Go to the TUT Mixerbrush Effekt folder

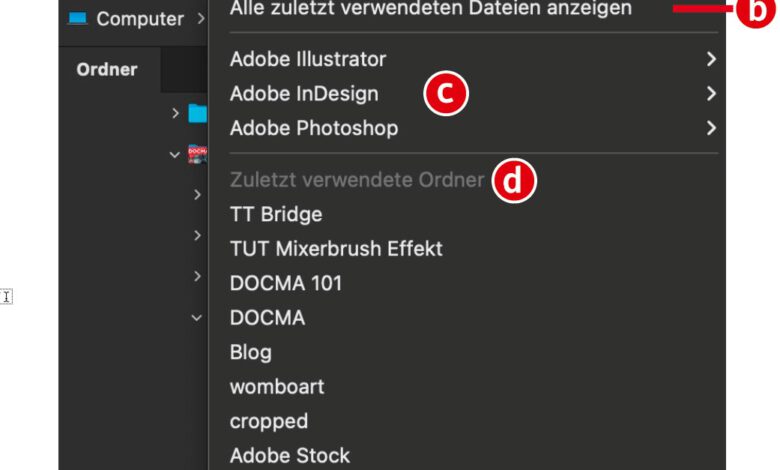(x=336, y=249)
